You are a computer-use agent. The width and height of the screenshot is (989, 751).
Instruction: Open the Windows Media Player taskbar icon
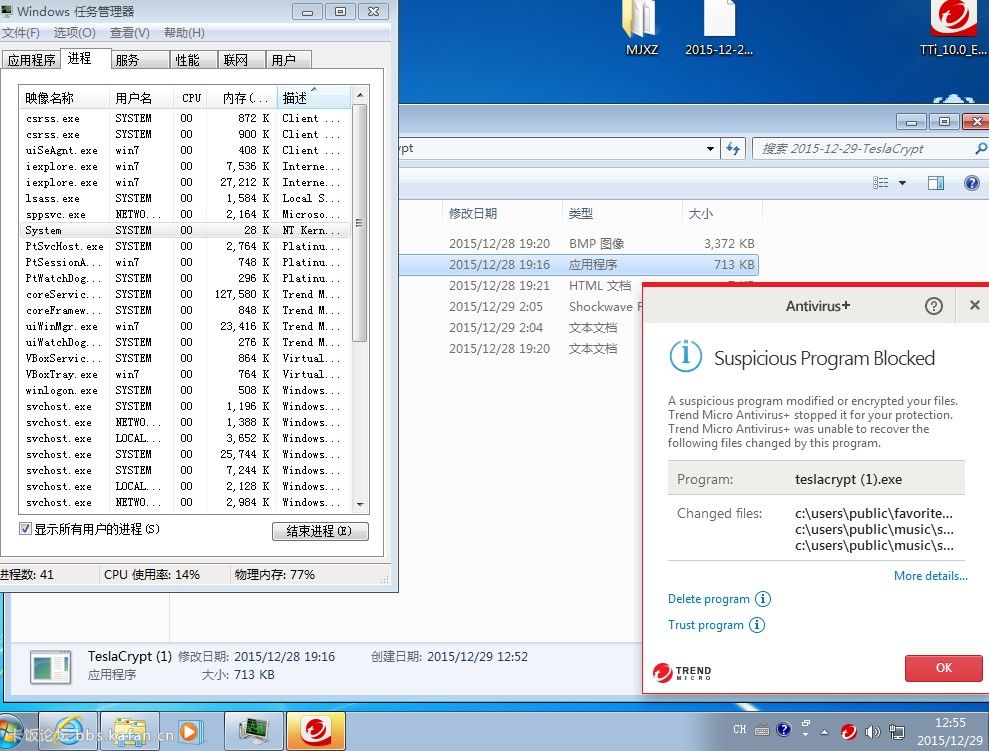pos(189,731)
